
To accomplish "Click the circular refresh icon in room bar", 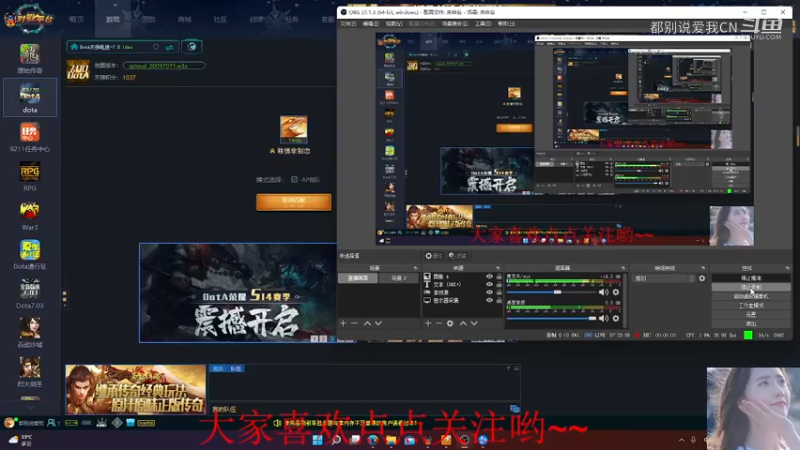I will pos(156,47).
